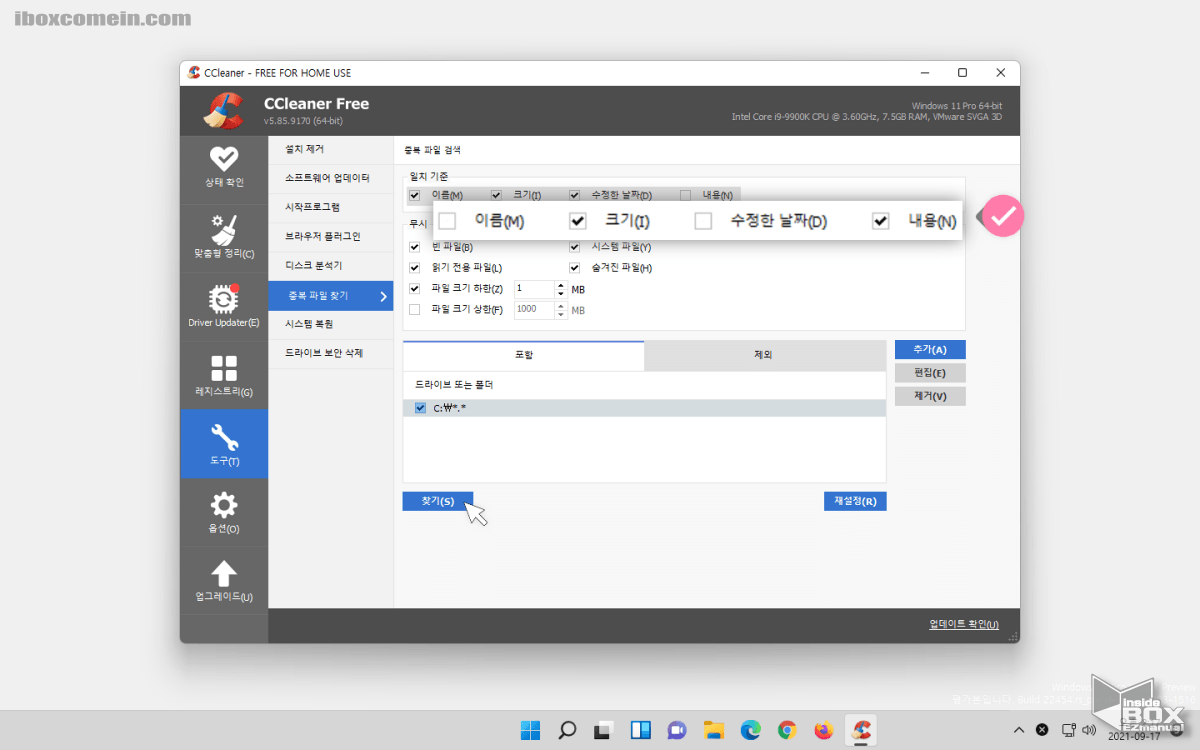Click the 업그레이드 upgrade arrow icon
1200x750 pixels.
click(x=224, y=580)
